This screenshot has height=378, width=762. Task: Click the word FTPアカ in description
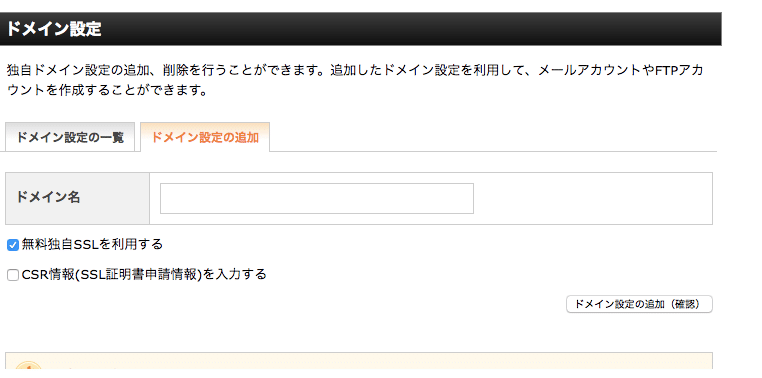[679, 70]
